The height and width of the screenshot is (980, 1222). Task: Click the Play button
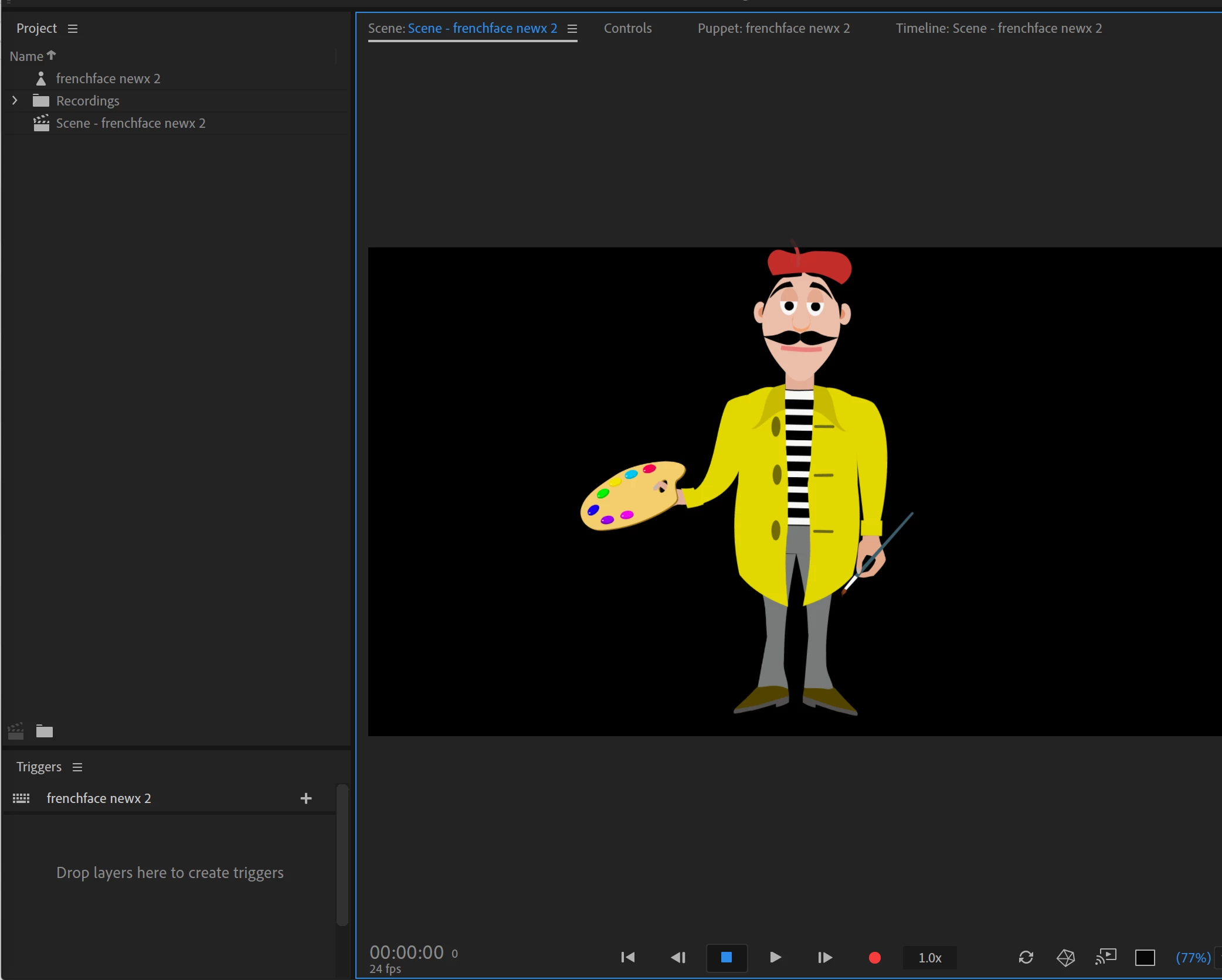[x=775, y=957]
